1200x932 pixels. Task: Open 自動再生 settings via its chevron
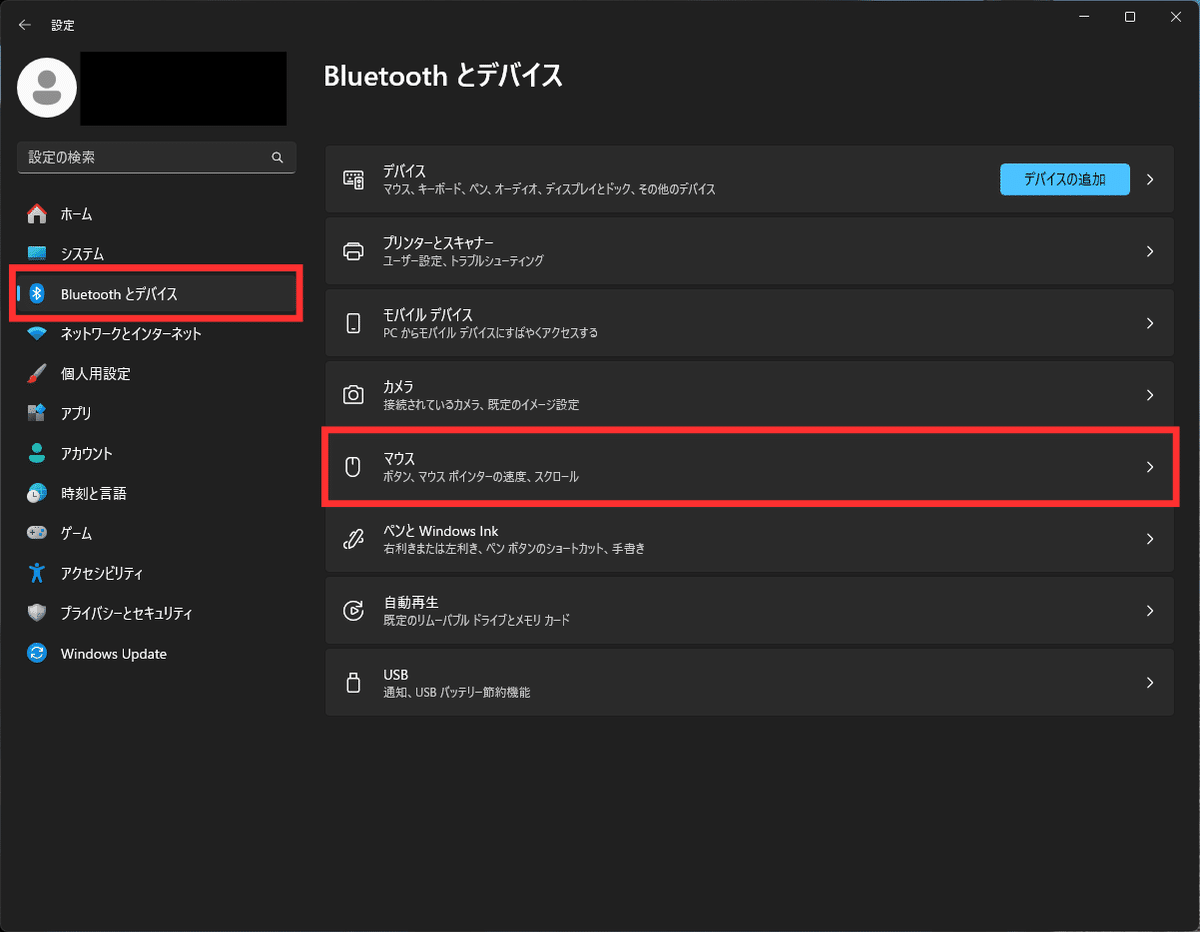pos(1150,611)
